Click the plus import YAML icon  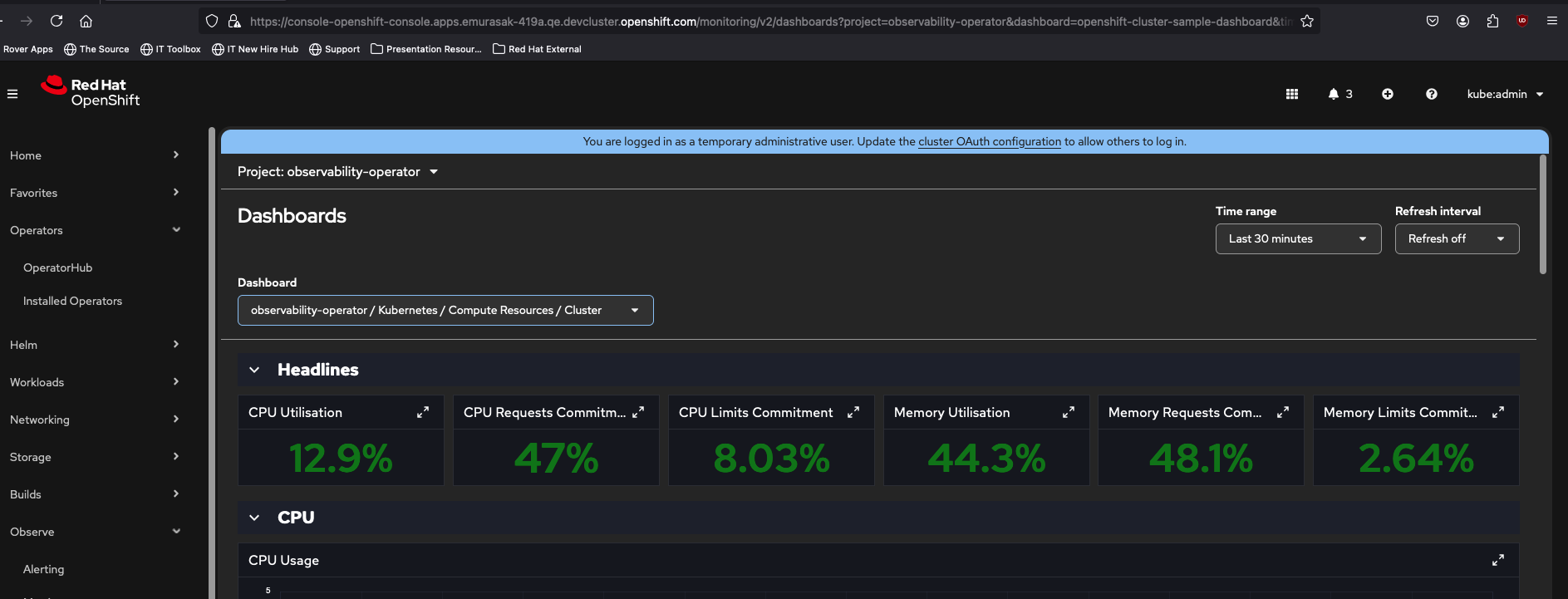1388,94
